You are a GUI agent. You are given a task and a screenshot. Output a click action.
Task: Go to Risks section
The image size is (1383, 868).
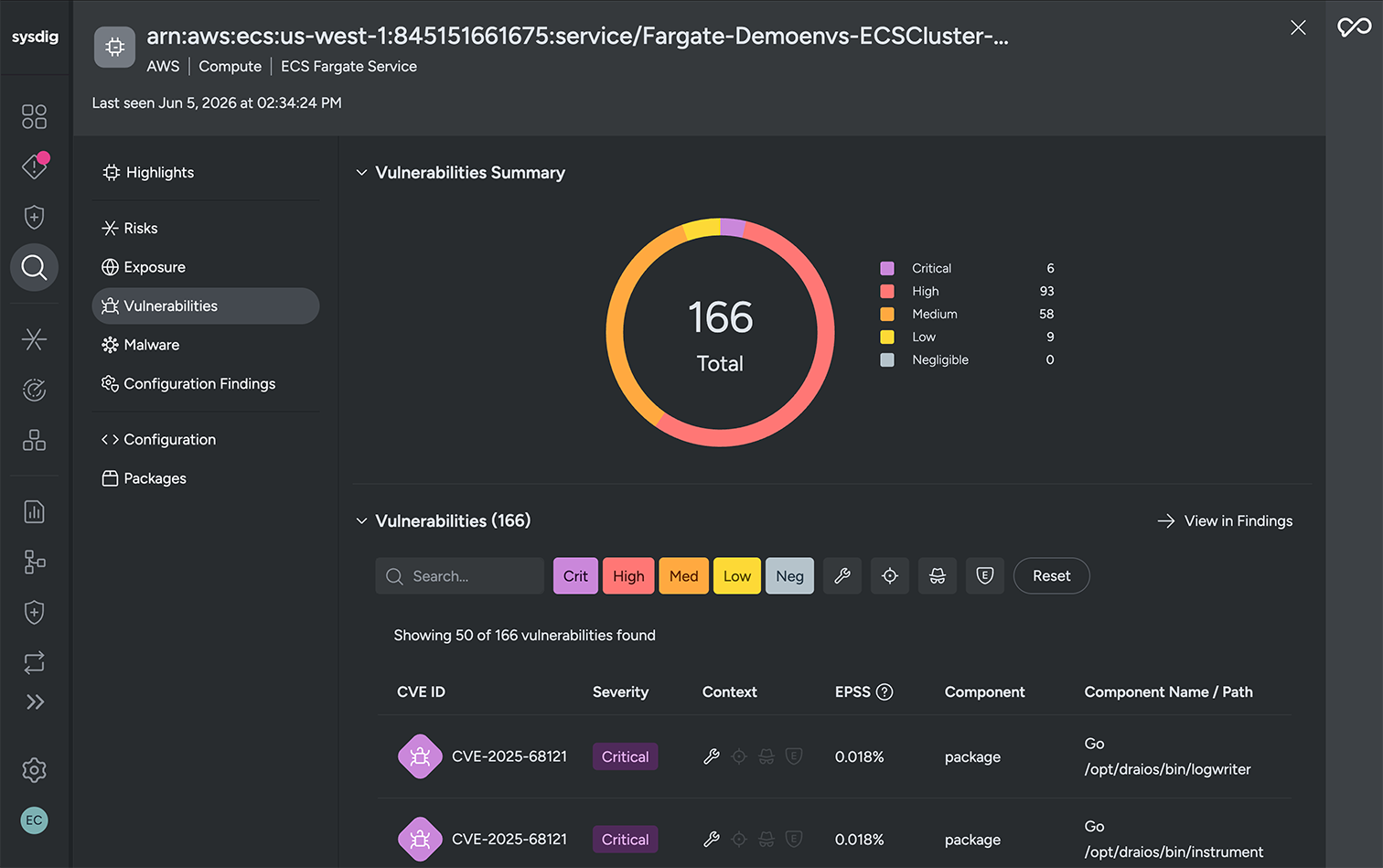pyautogui.click(x=129, y=228)
